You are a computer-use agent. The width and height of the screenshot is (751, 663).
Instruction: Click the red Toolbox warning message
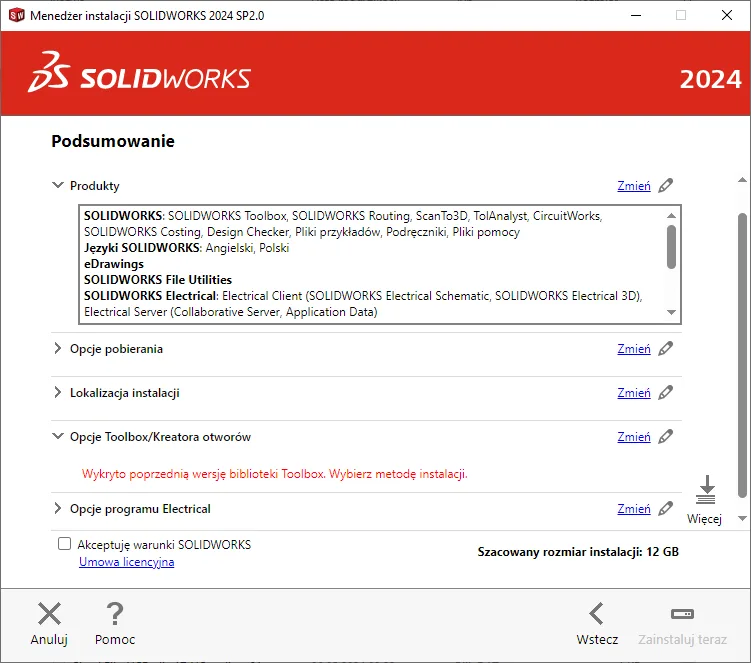274,474
